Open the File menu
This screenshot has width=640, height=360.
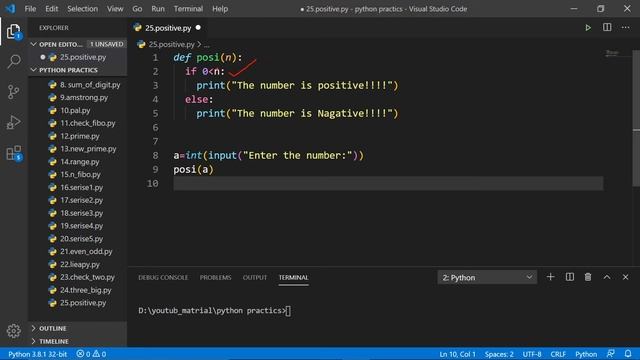[30, 9]
